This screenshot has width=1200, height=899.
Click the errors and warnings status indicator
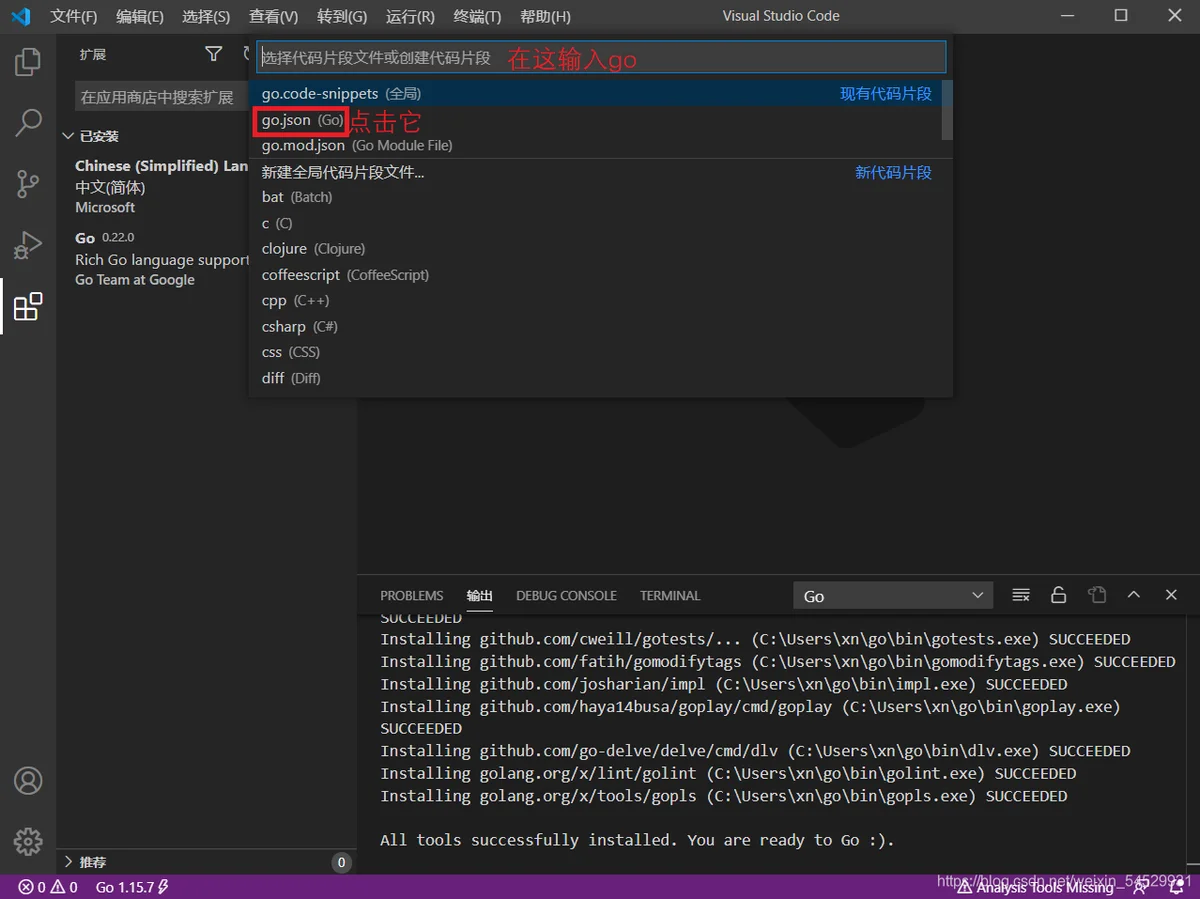(47, 887)
